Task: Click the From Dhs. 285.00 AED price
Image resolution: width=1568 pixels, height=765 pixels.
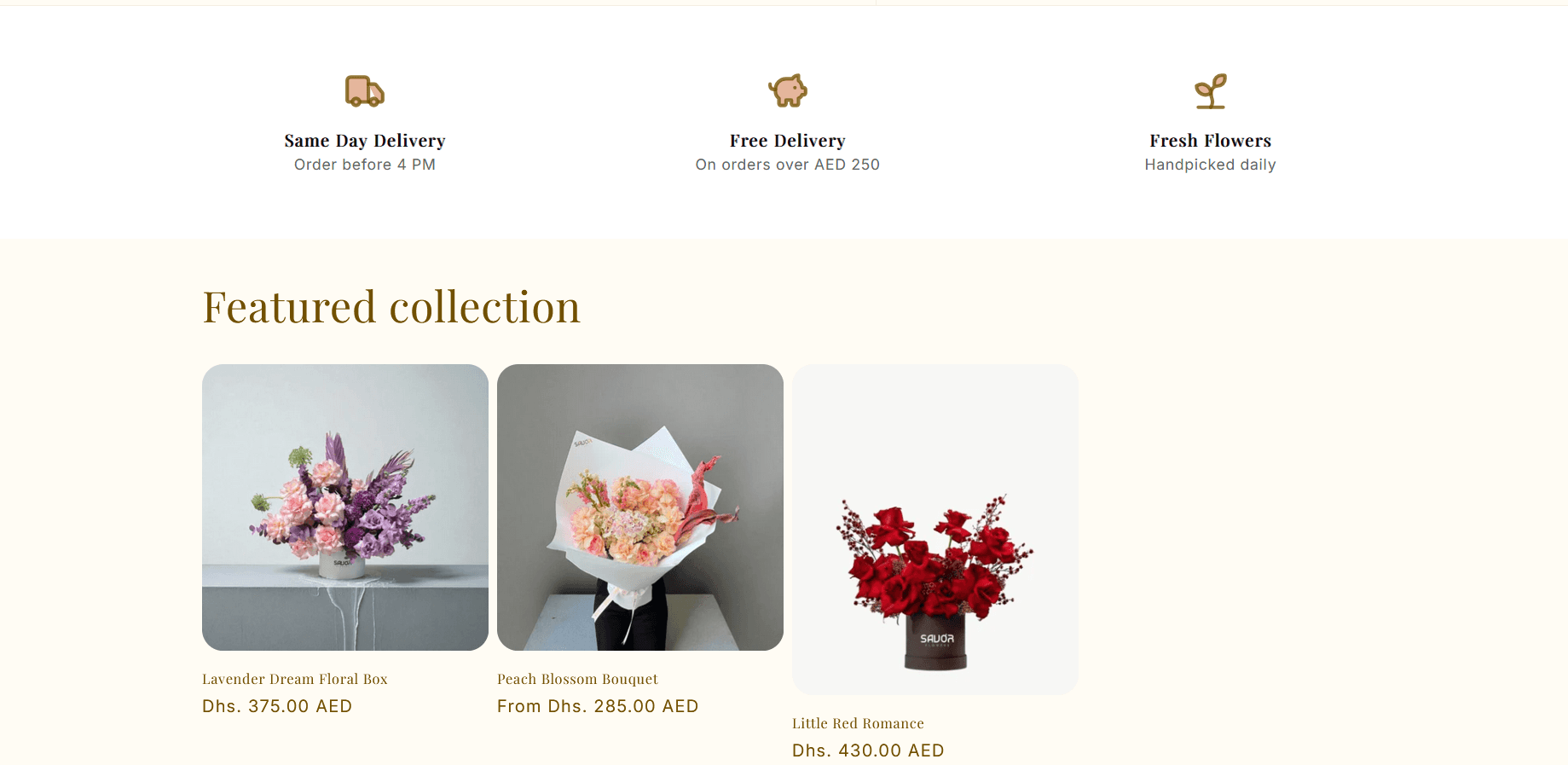Action: click(598, 706)
